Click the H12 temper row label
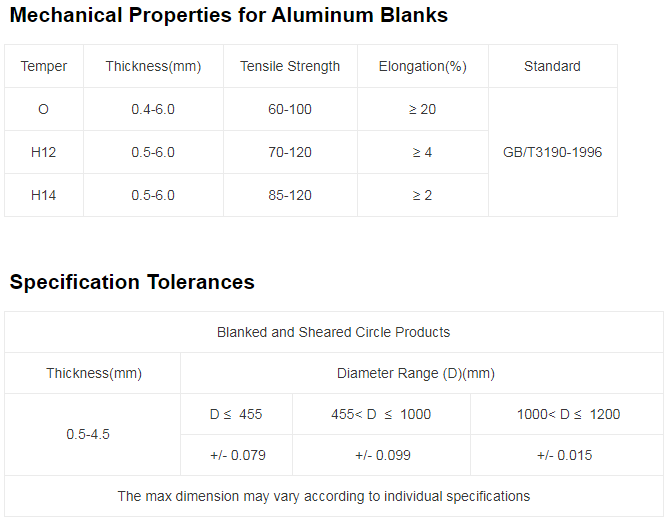 pos(44,152)
